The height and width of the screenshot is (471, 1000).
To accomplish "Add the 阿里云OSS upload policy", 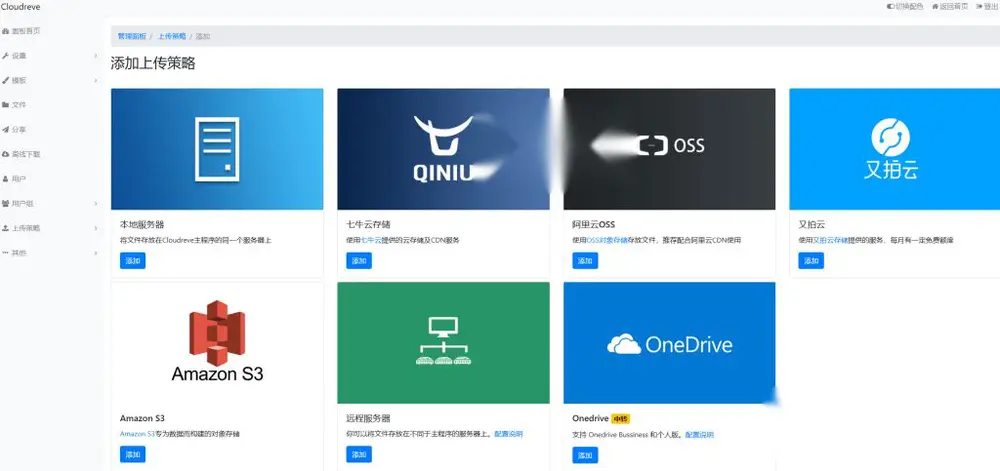I will point(585,261).
